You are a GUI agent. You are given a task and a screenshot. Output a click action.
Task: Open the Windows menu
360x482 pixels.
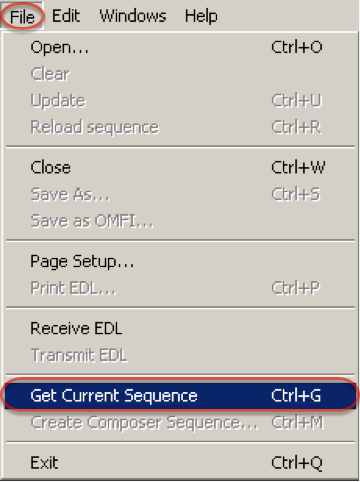point(133,16)
